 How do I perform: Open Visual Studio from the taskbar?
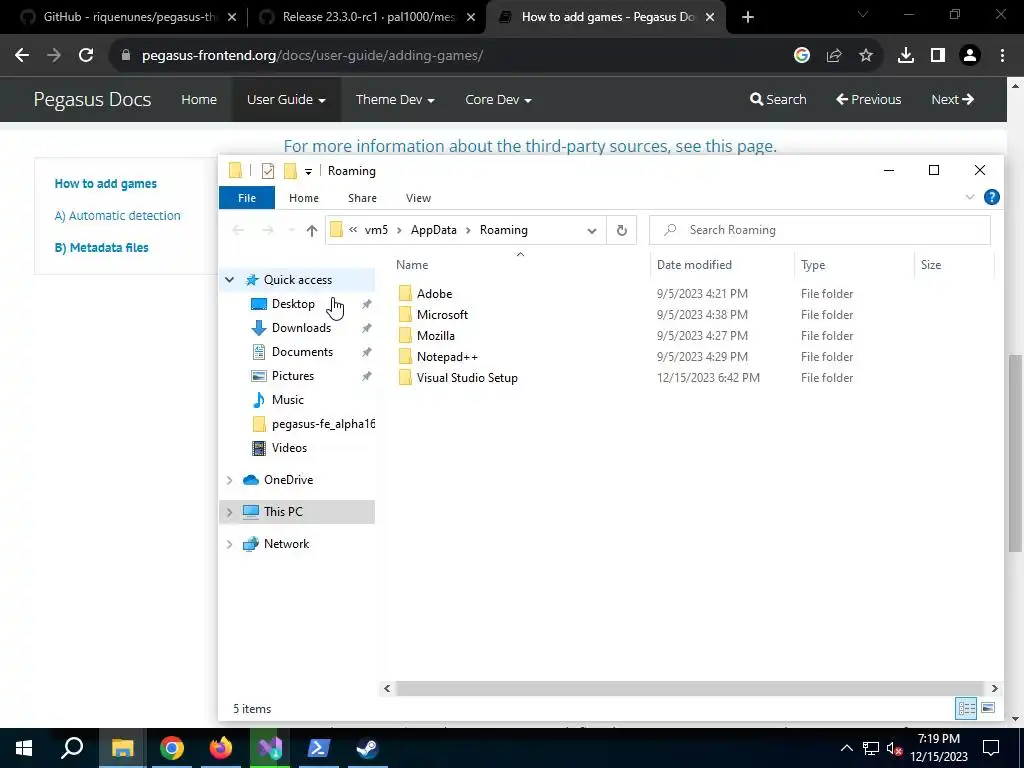pyautogui.click(x=269, y=748)
